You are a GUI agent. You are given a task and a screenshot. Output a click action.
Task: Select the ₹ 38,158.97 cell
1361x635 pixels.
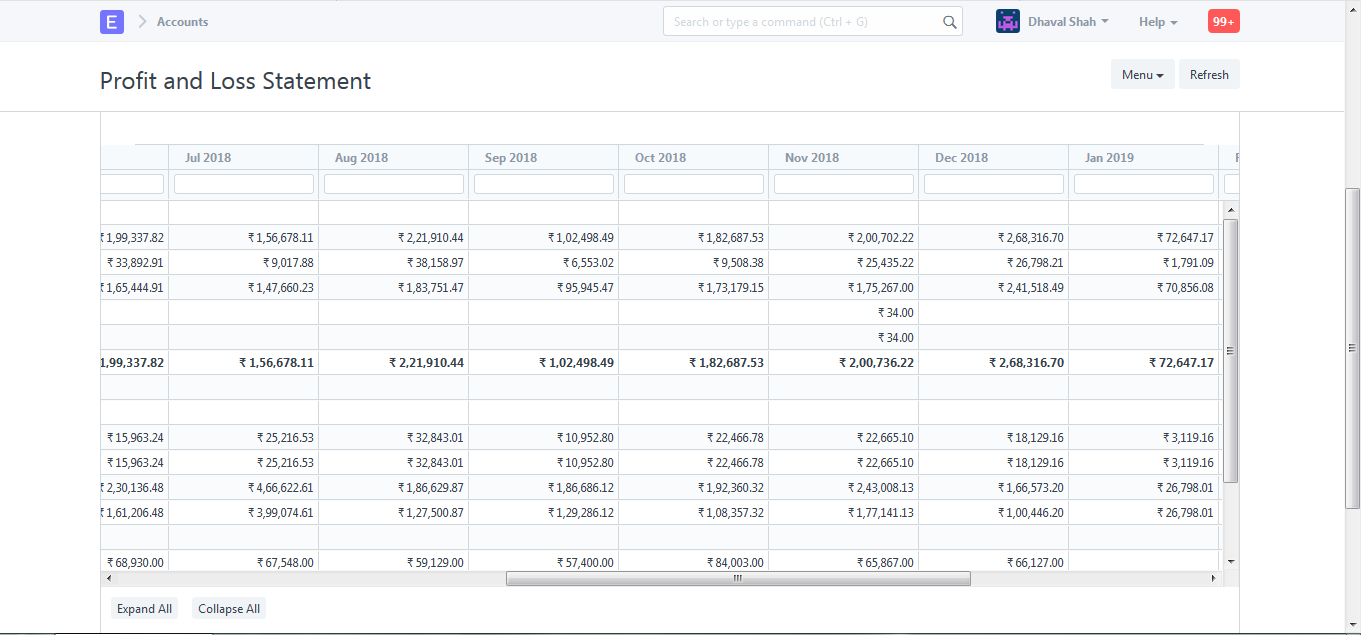(394, 263)
